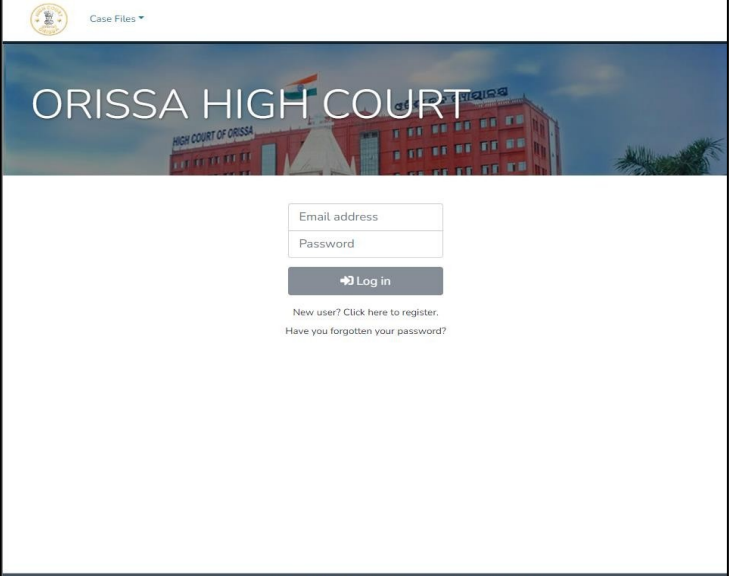Click the red court building in banner
This screenshot has width=731, height=576.
pyautogui.click(x=450, y=145)
